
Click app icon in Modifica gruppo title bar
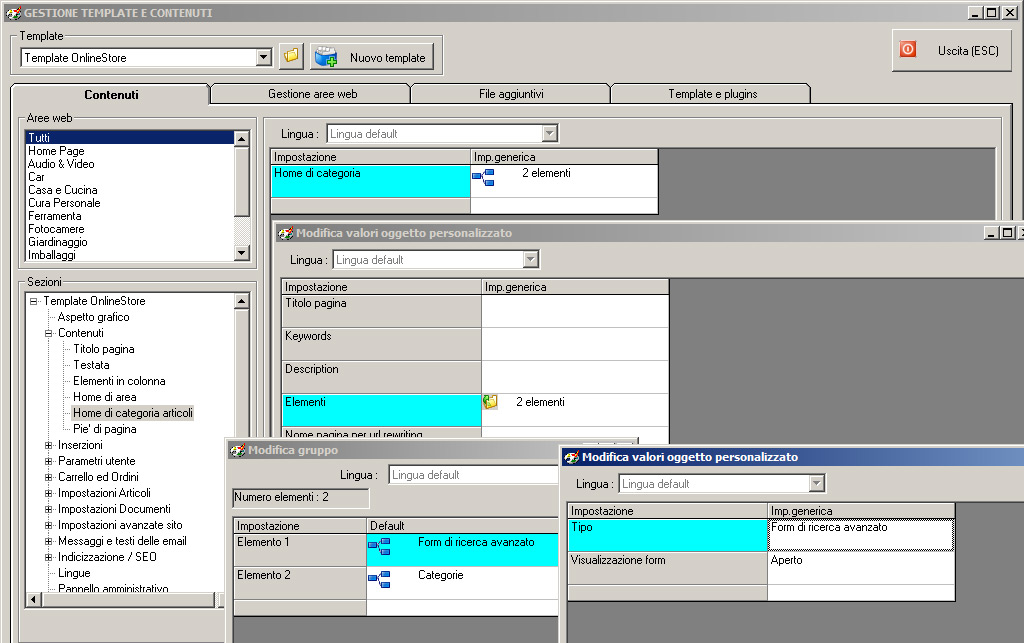[x=238, y=450]
